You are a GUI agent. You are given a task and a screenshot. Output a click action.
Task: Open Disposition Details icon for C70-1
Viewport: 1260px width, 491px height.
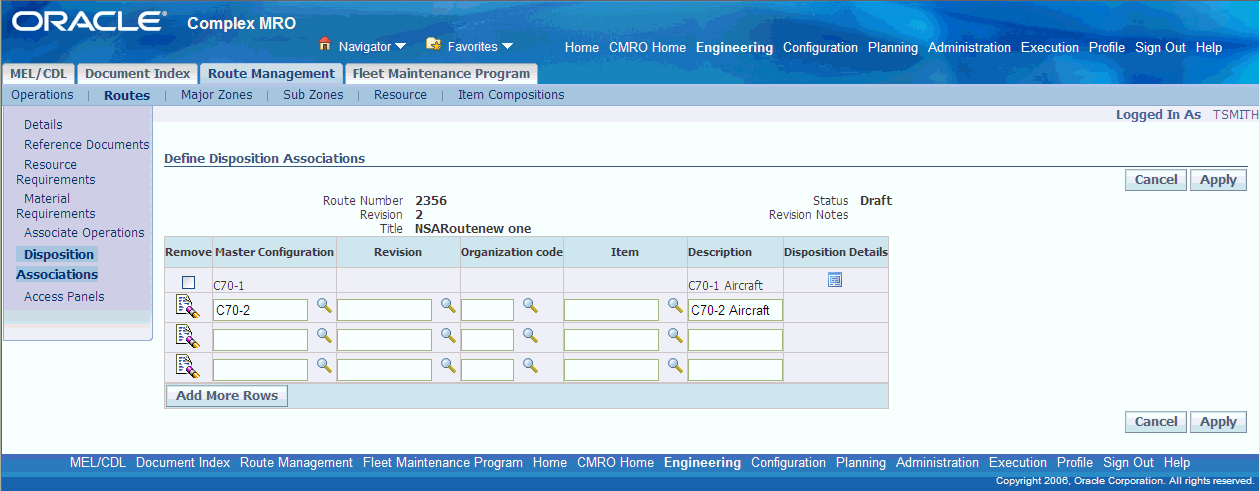click(835, 280)
